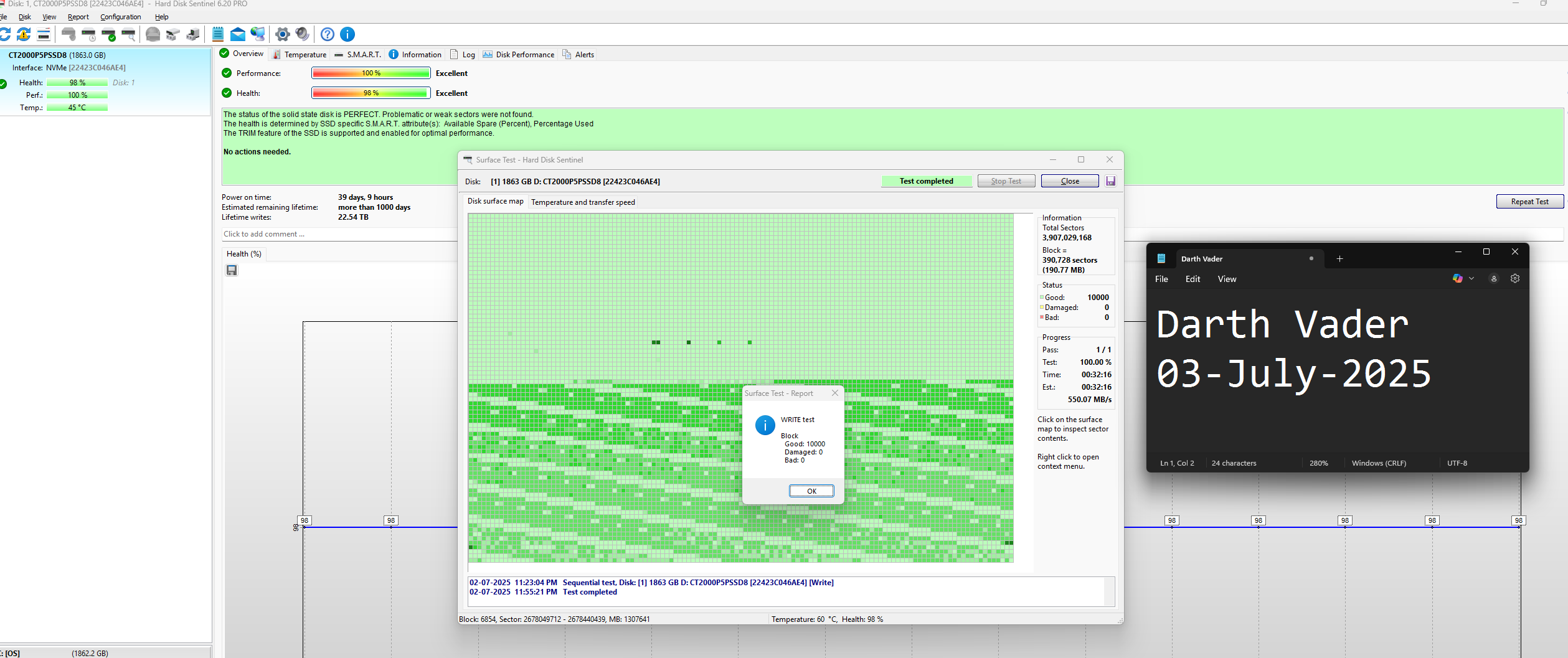Switch to Temperature and transfer speed tab
Screen dimensions: 1568x658
[x=583, y=202]
